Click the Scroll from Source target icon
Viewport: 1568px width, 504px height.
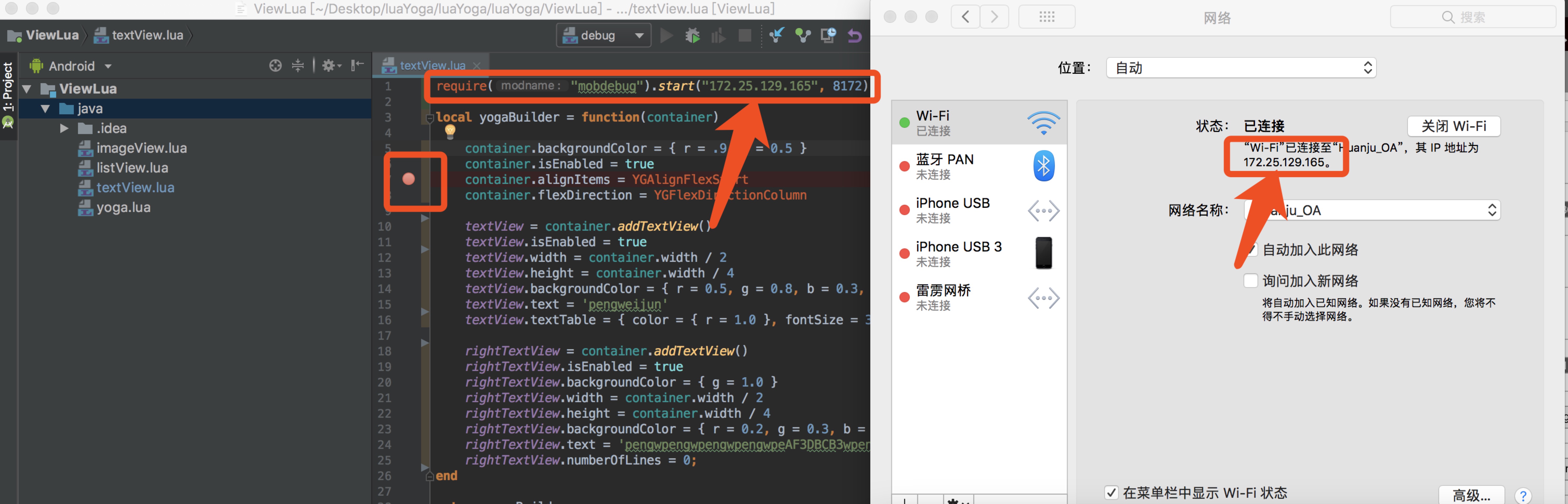pos(275,66)
